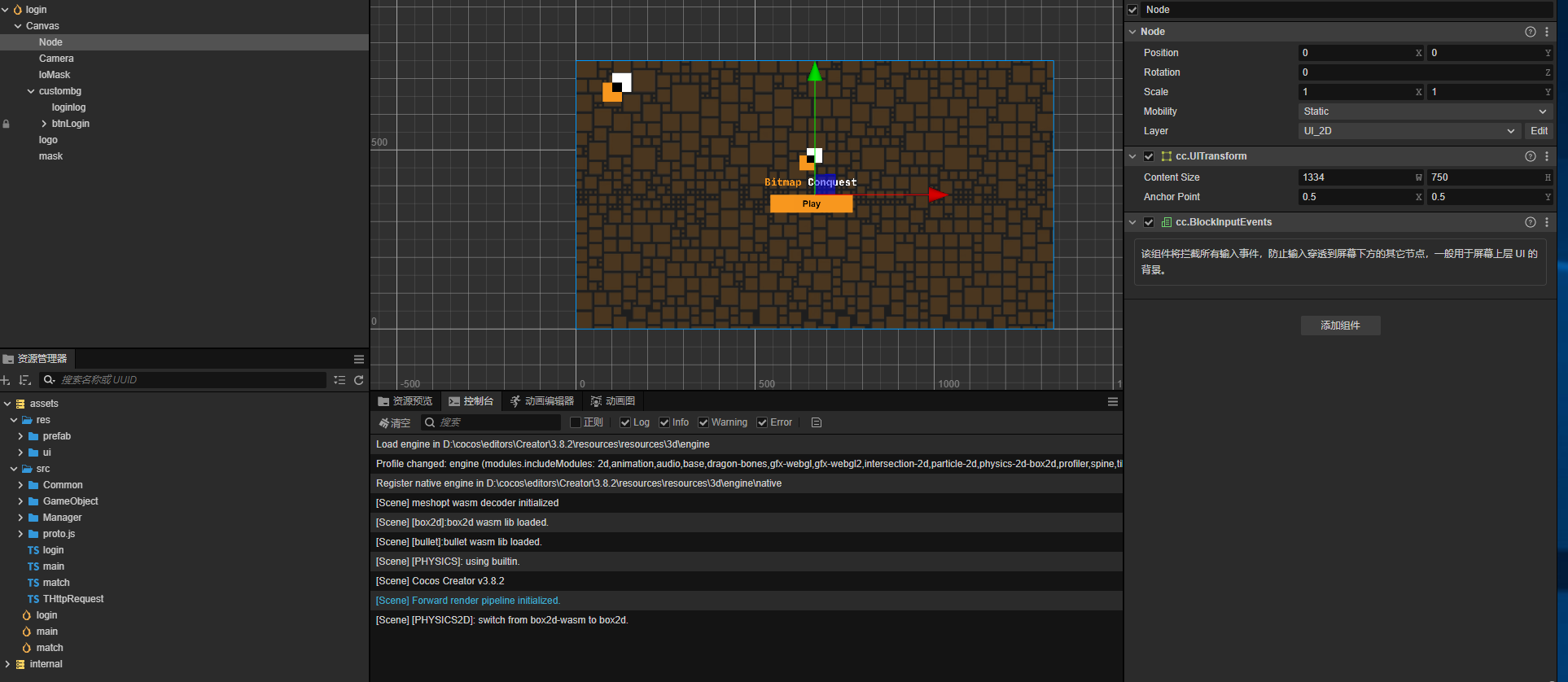The width and height of the screenshot is (1568, 682).
Task: Switch to the 资源预览 tab
Action: click(405, 401)
